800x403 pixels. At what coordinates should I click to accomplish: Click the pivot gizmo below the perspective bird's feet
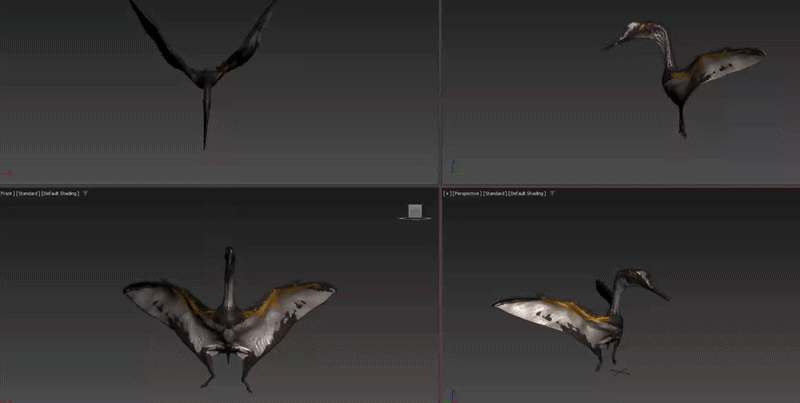620,372
